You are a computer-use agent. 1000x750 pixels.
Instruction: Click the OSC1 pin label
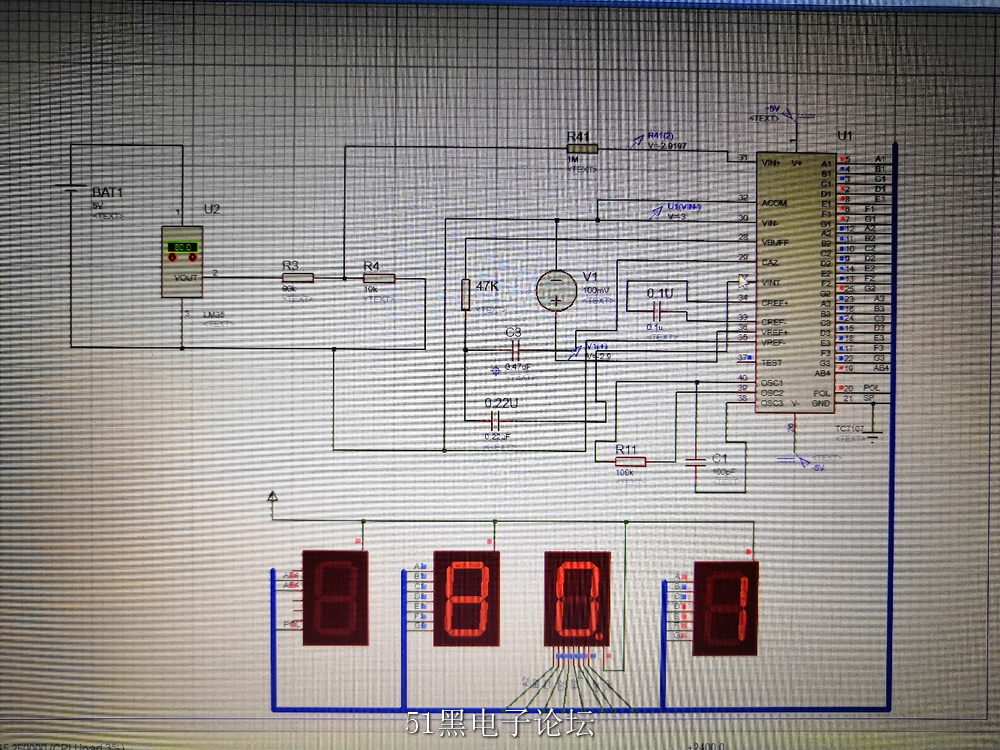coord(772,383)
